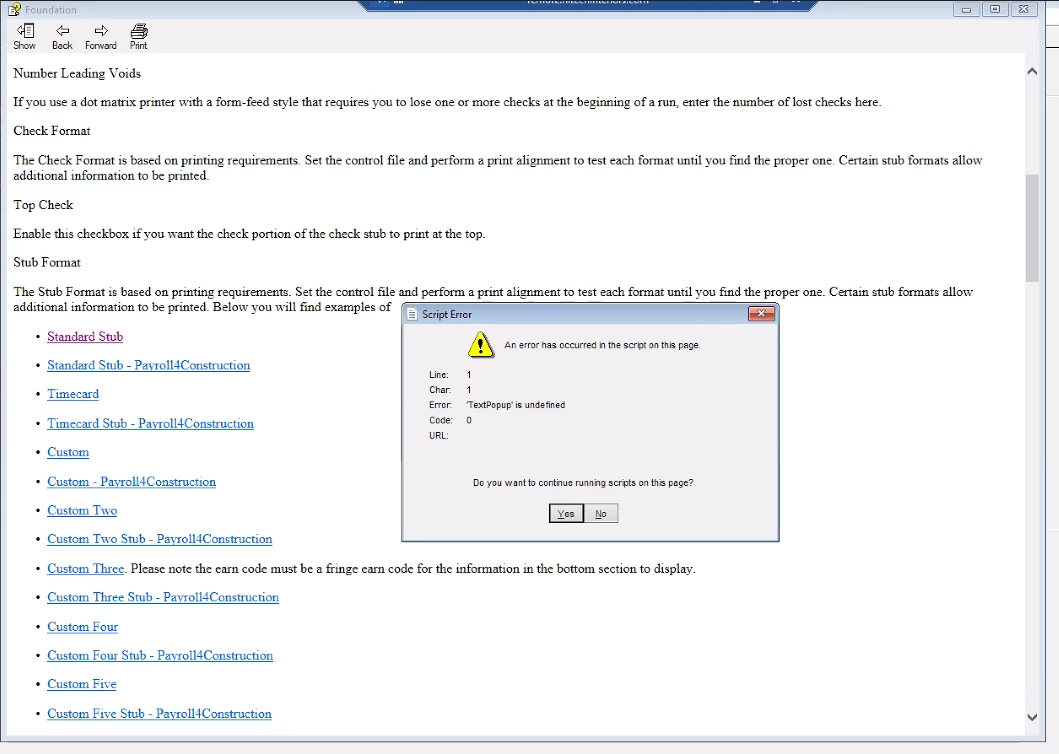Click the Foundation help window icon
The image size is (1059, 754).
click(x=14, y=9)
